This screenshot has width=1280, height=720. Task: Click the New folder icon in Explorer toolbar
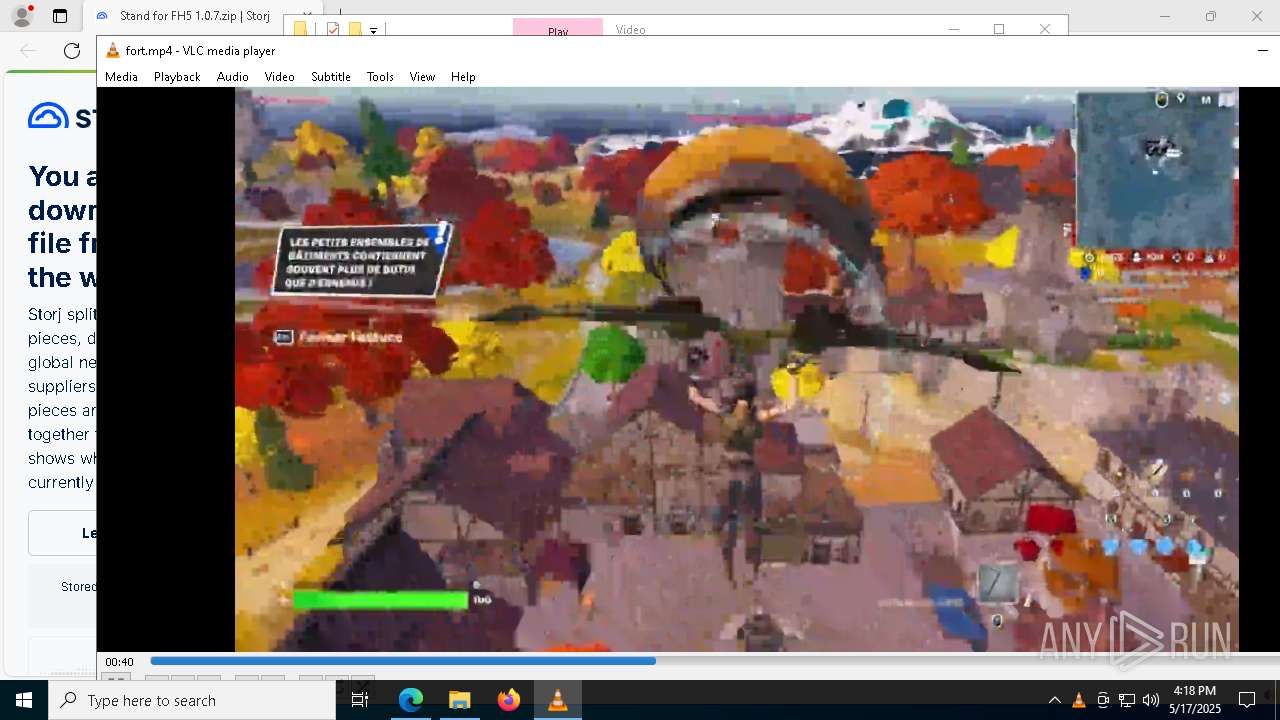(x=354, y=29)
